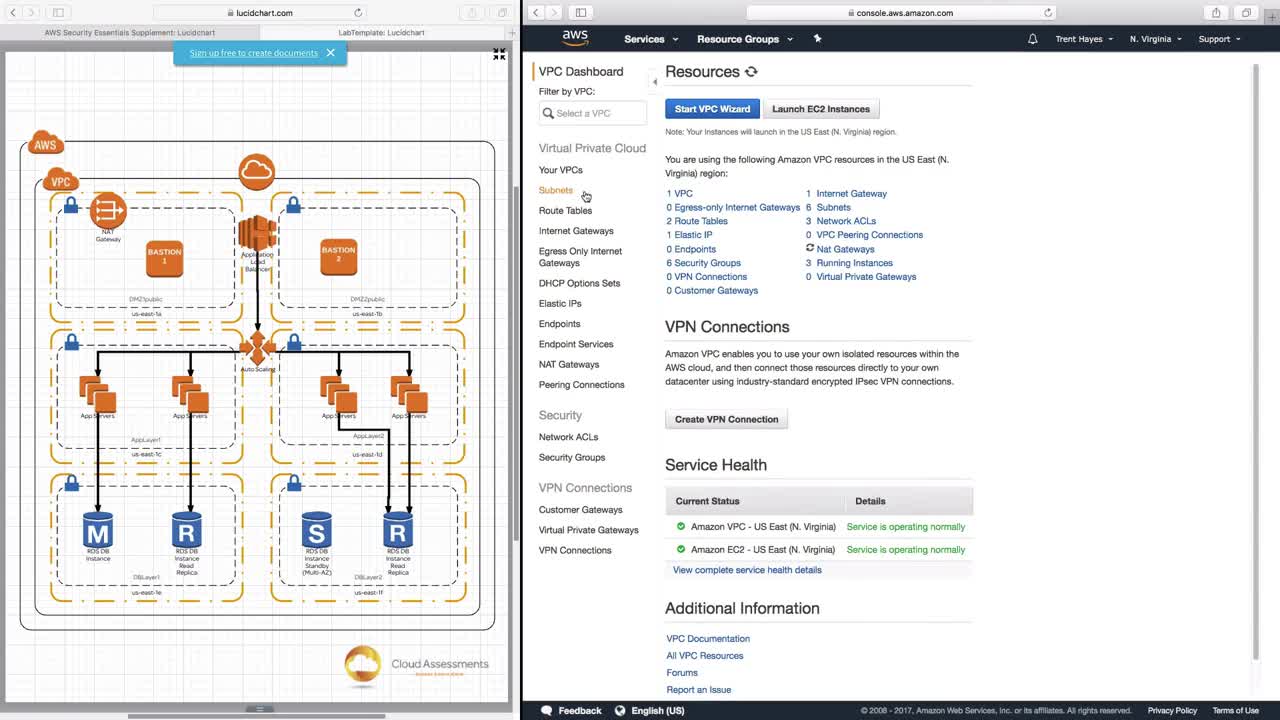Screen dimensions: 1280x720
Task: Click the Auto Scaling icon in the diagram
Action: point(257,348)
